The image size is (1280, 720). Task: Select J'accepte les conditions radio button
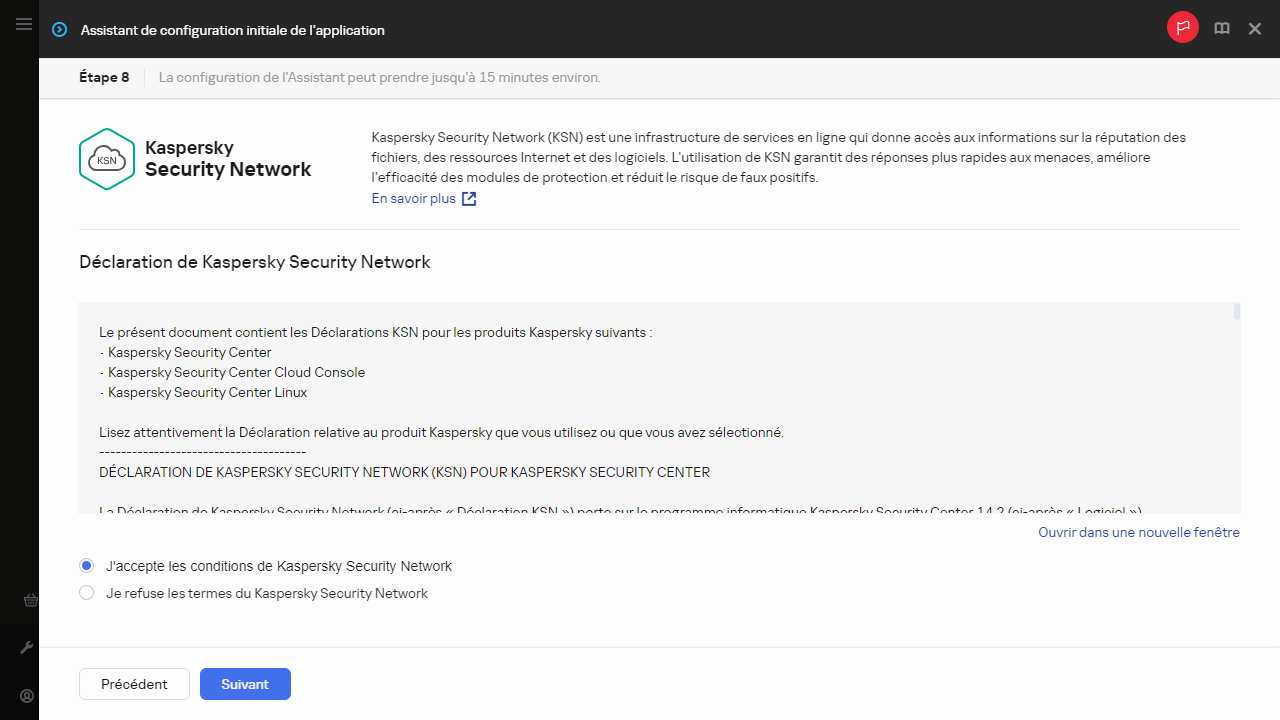click(x=87, y=566)
